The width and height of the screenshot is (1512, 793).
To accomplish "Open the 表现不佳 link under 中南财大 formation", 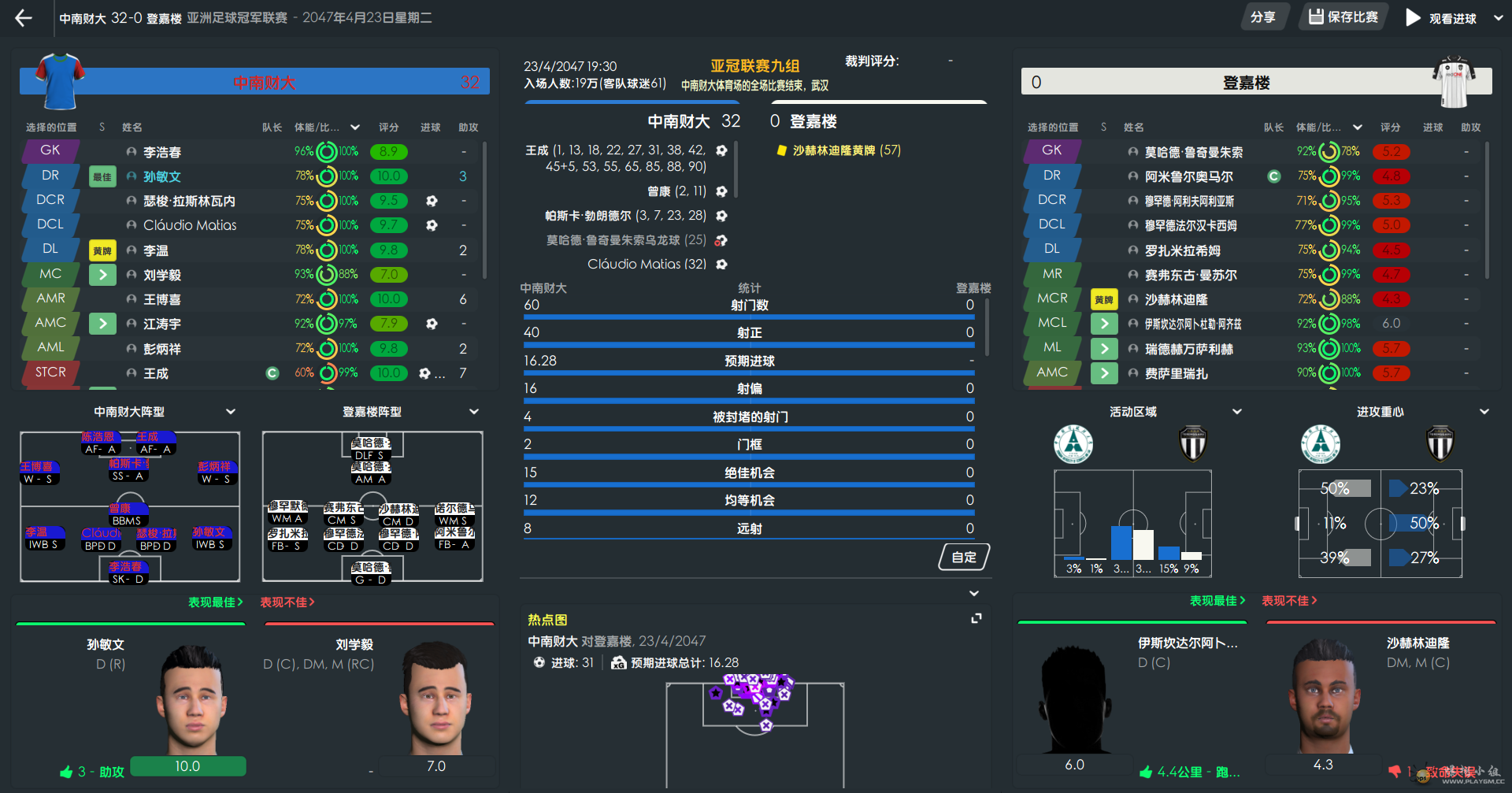I will click(287, 602).
